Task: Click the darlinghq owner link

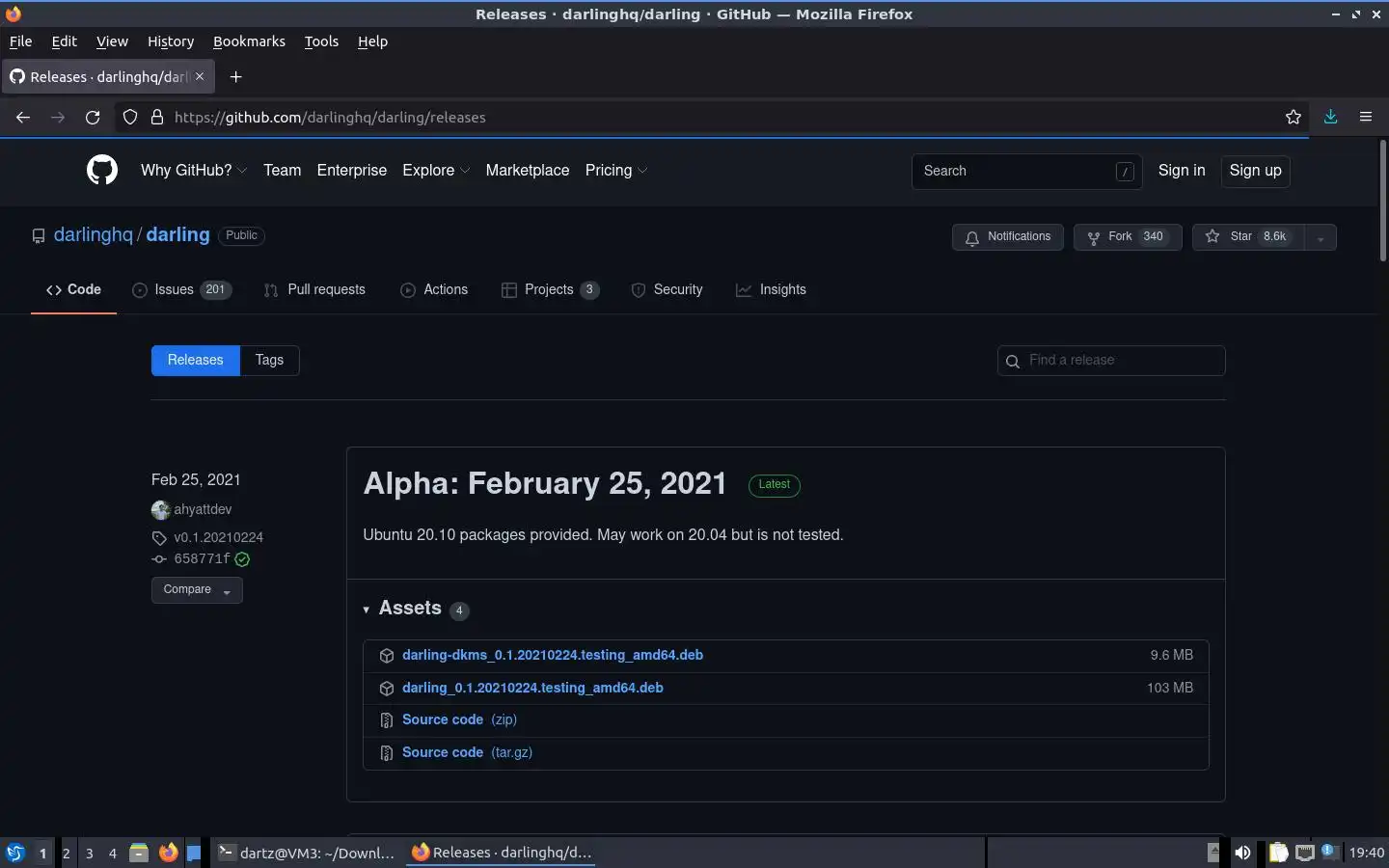Action: pyautogui.click(x=94, y=234)
